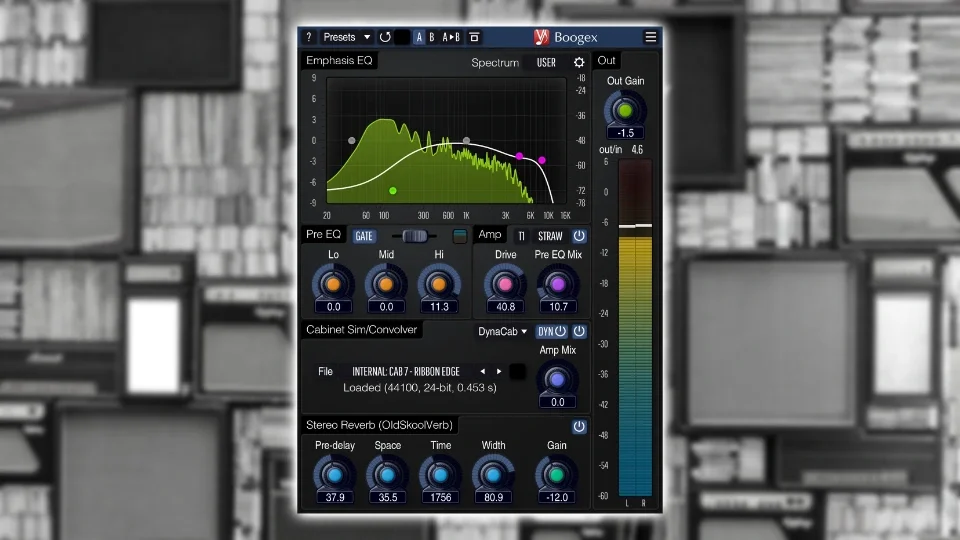Edit the Lo value field 0.0
960x540 pixels.
[x=333, y=307]
